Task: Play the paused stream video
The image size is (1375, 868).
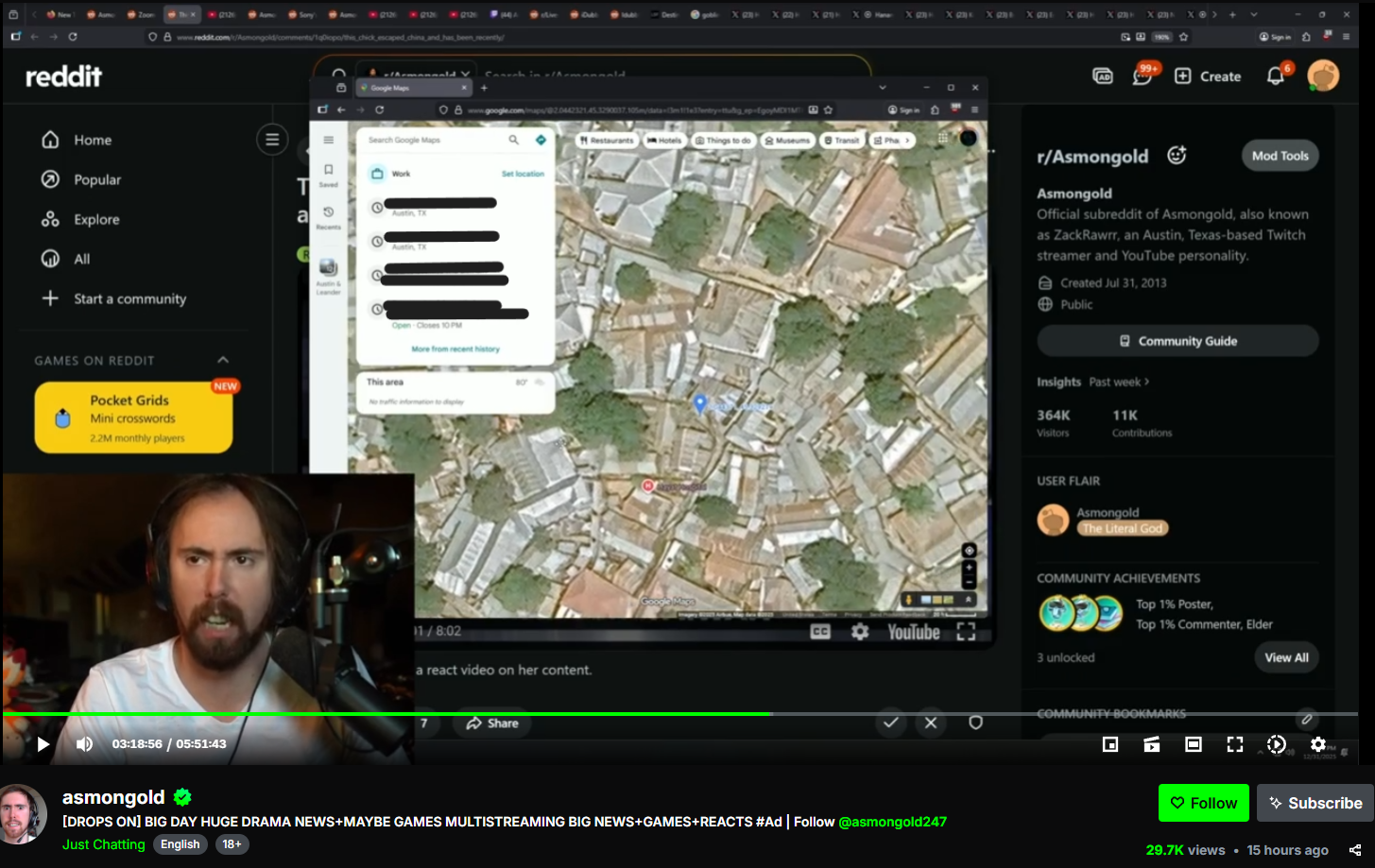Action: click(x=43, y=744)
